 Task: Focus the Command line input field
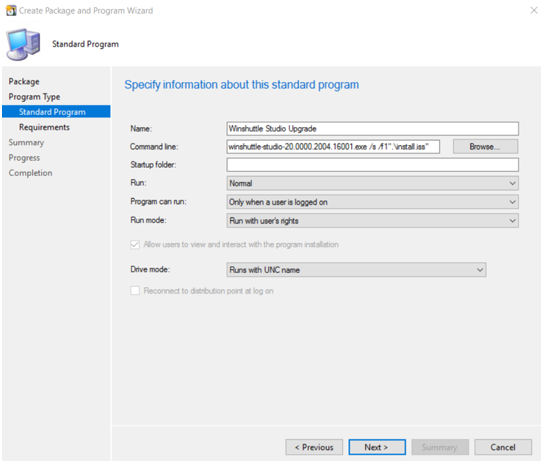pos(333,146)
